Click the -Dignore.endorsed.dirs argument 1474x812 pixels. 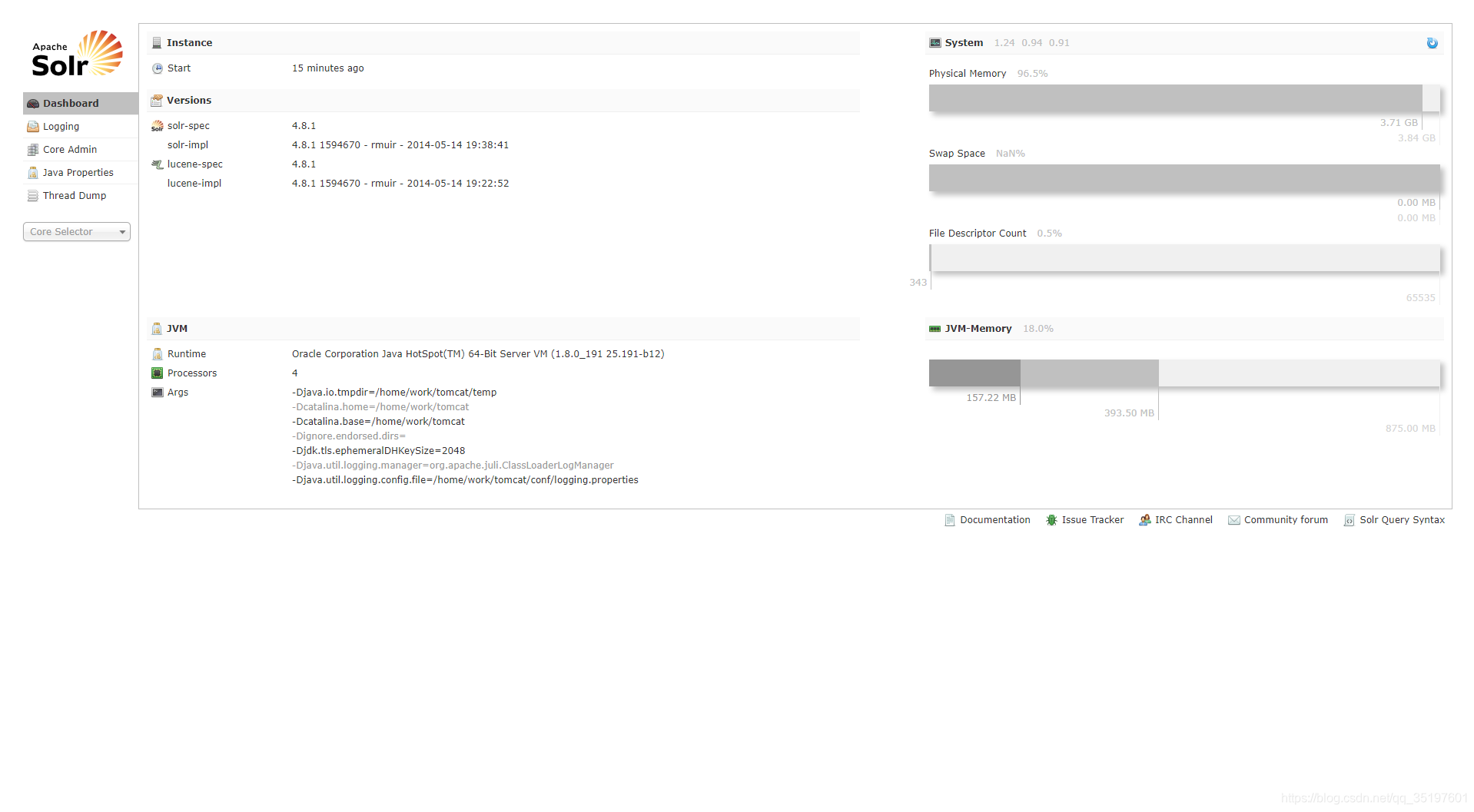click(x=349, y=436)
